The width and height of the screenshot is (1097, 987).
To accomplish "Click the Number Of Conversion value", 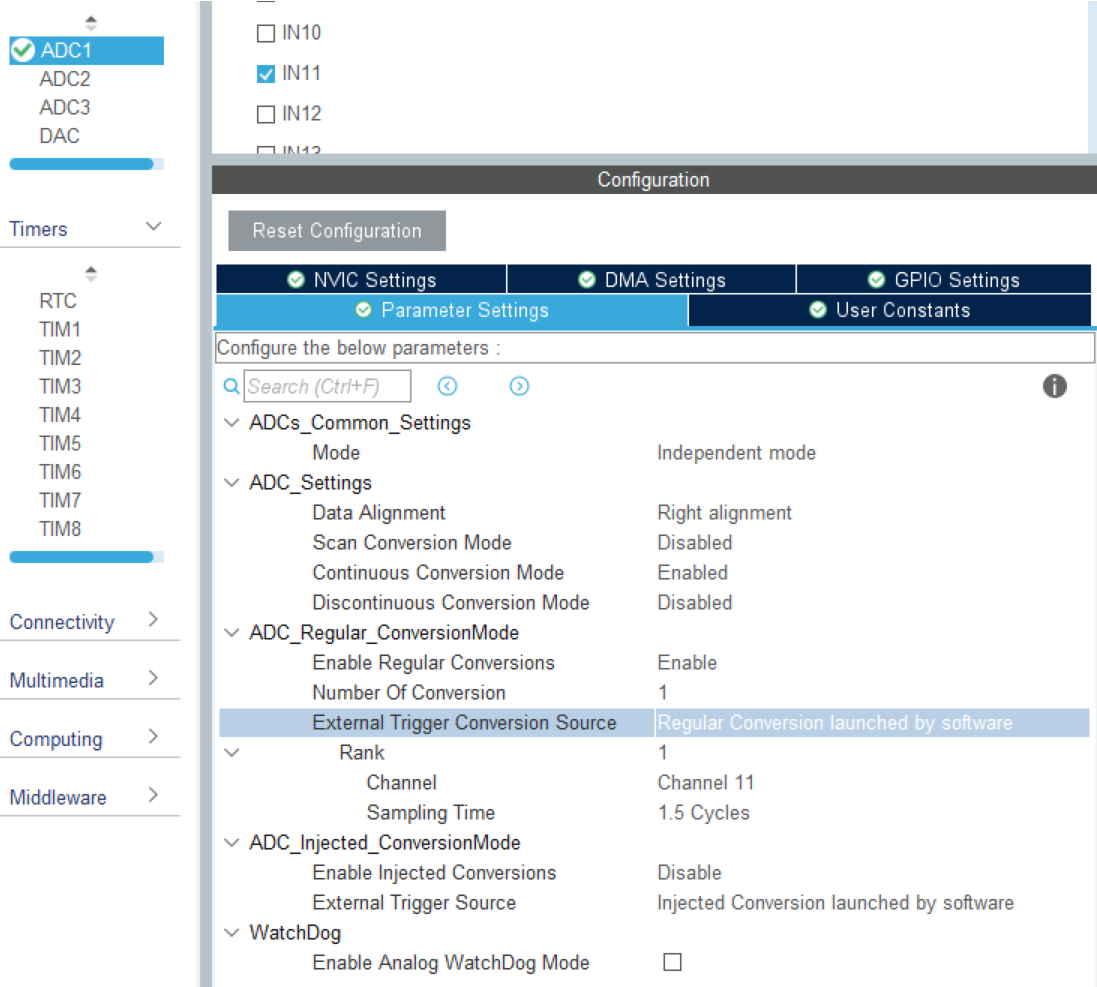I will pyautogui.click(x=663, y=693).
